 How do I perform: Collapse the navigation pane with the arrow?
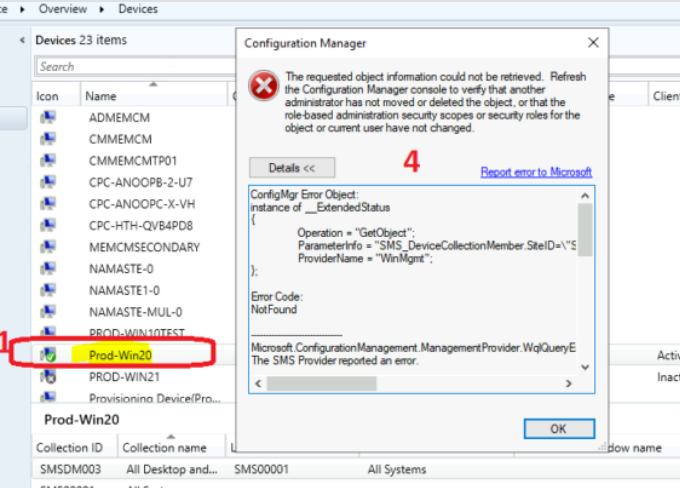(x=22, y=40)
